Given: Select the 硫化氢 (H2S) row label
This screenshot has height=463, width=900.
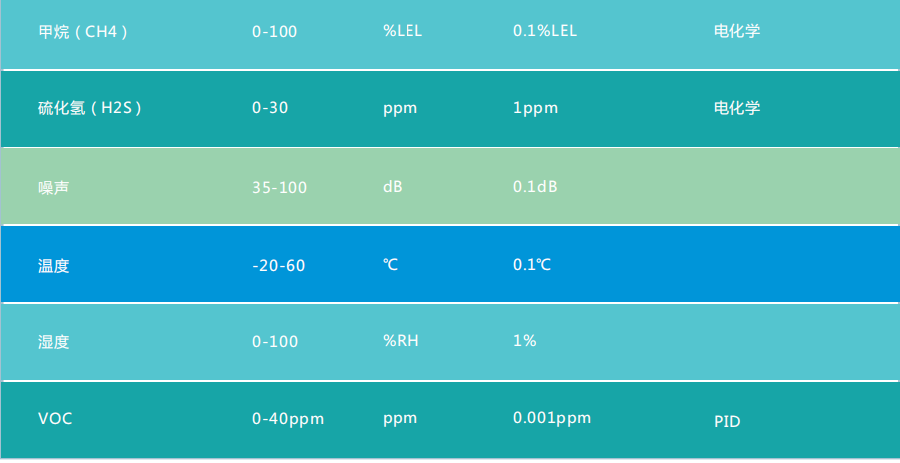Looking at the screenshot, I should pyautogui.click(x=90, y=108).
